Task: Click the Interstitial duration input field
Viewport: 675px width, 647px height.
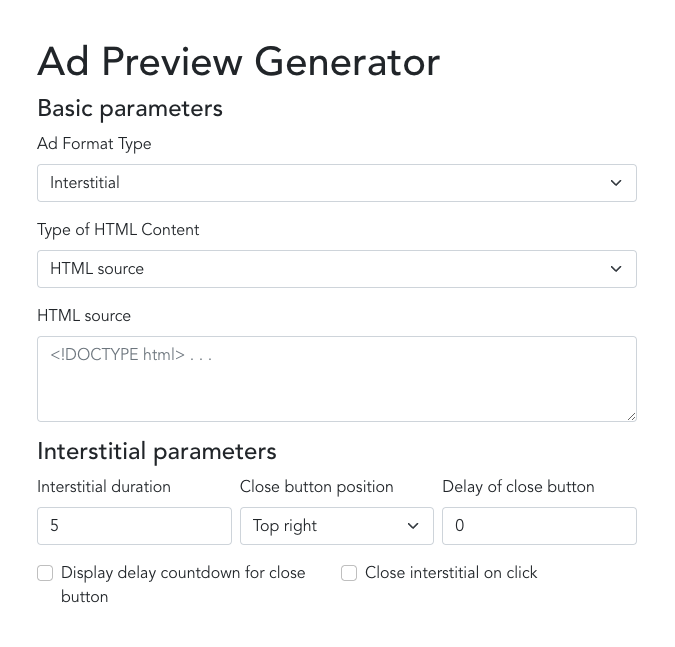Action: (x=134, y=526)
